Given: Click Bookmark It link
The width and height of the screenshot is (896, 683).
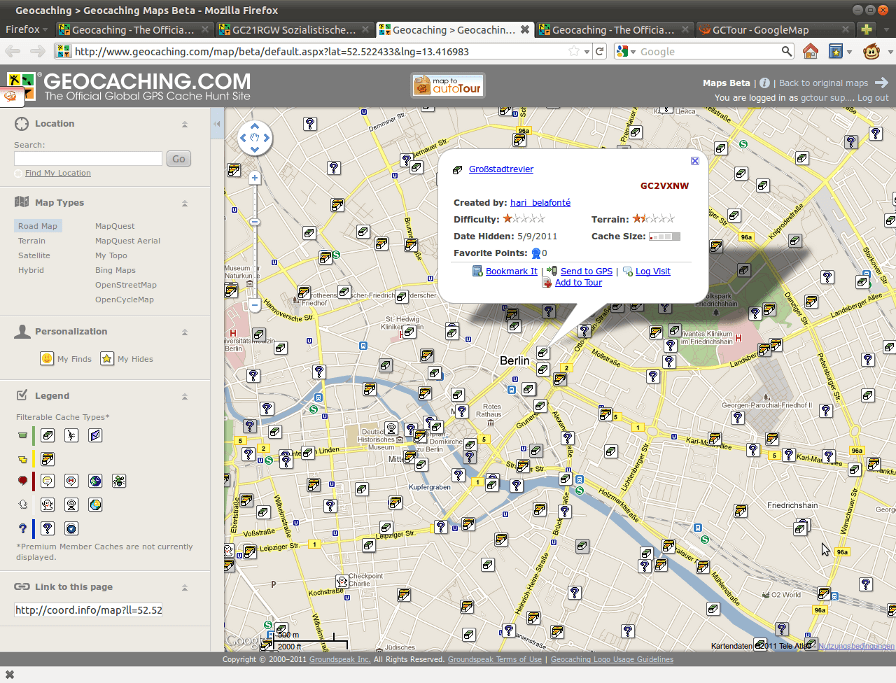Looking at the screenshot, I should click(x=511, y=271).
